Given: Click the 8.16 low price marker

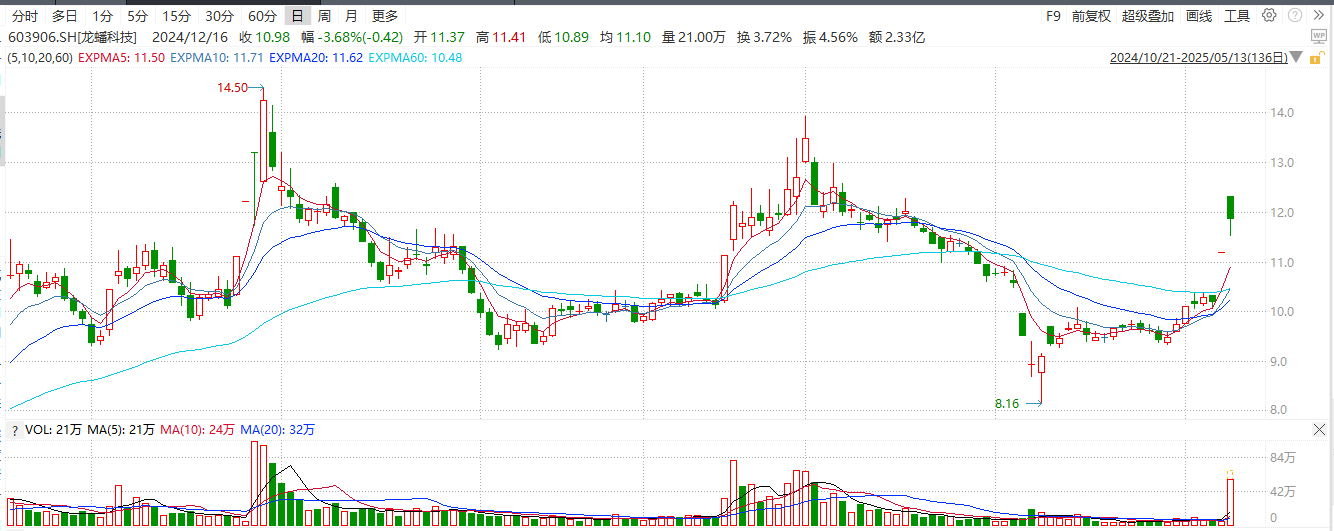Looking at the screenshot, I should 1006,403.
